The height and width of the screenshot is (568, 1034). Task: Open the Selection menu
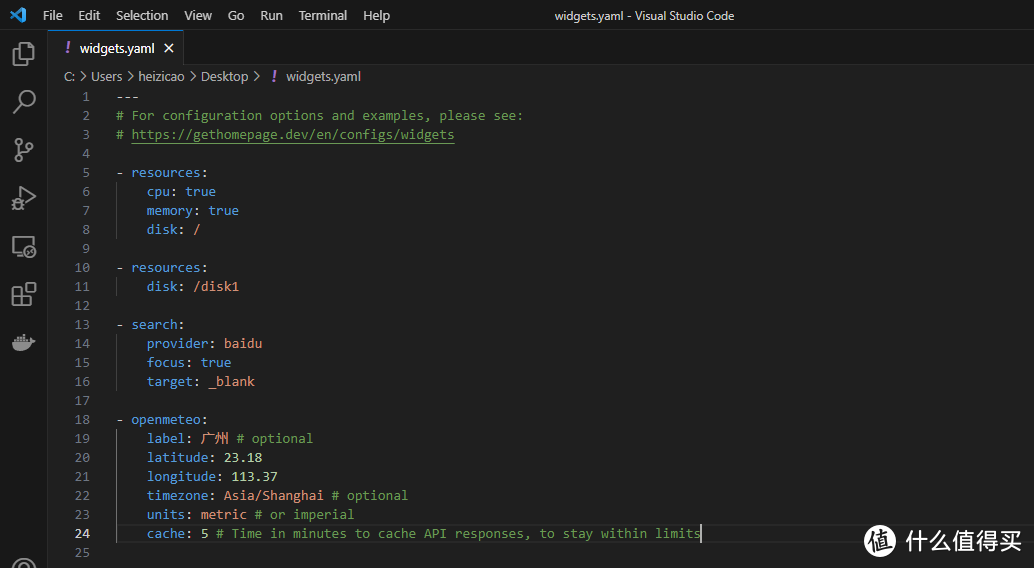(x=142, y=16)
